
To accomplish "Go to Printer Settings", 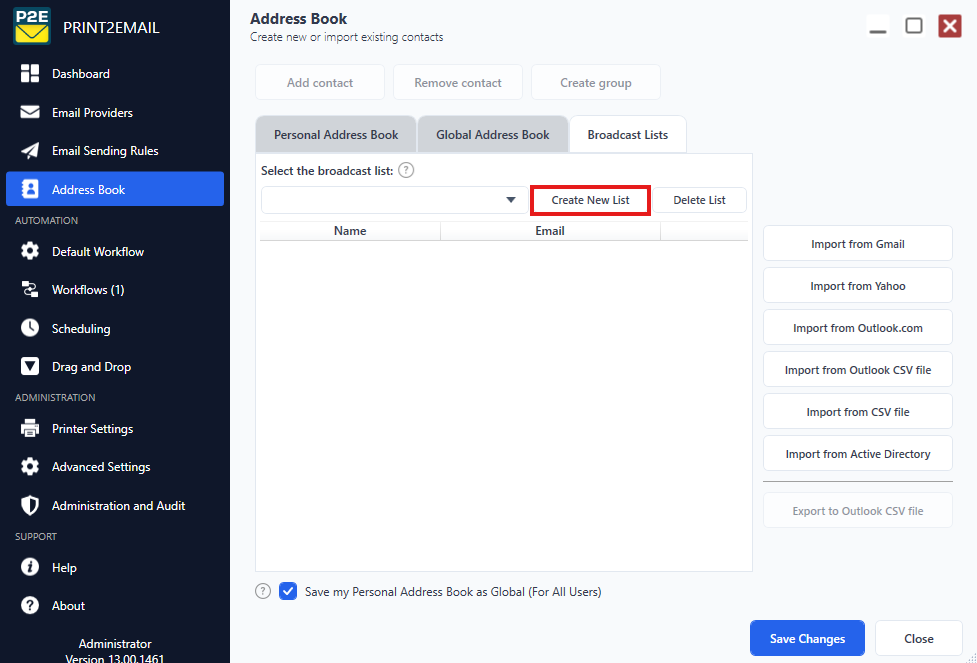I will click(x=115, y=429).
